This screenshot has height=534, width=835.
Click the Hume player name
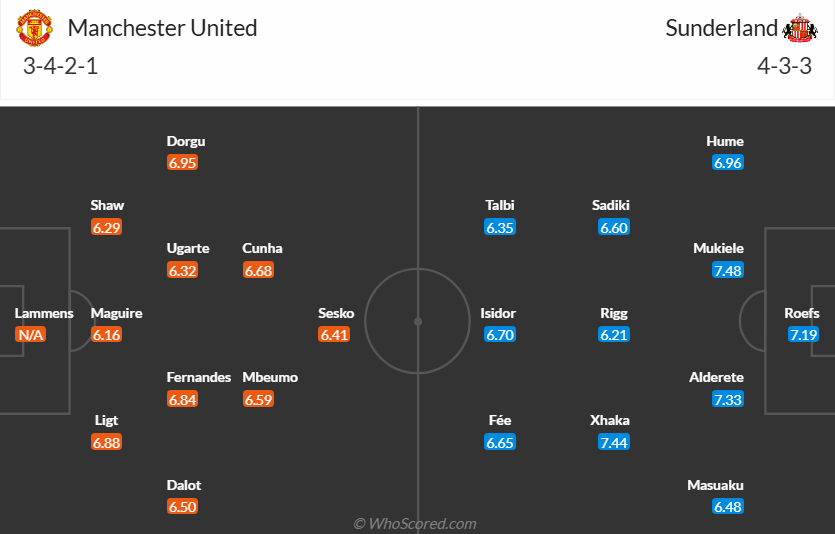tap(725, 141)
